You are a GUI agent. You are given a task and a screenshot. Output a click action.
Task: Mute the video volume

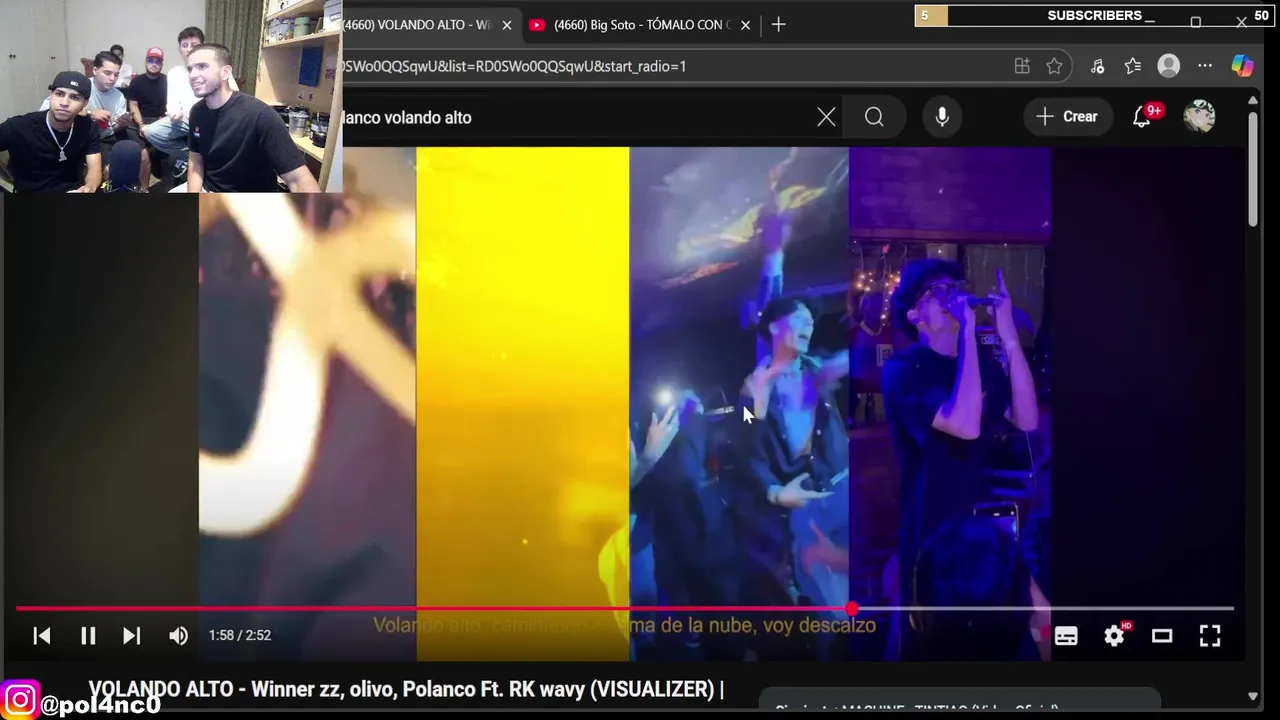(x=178, y=635)
